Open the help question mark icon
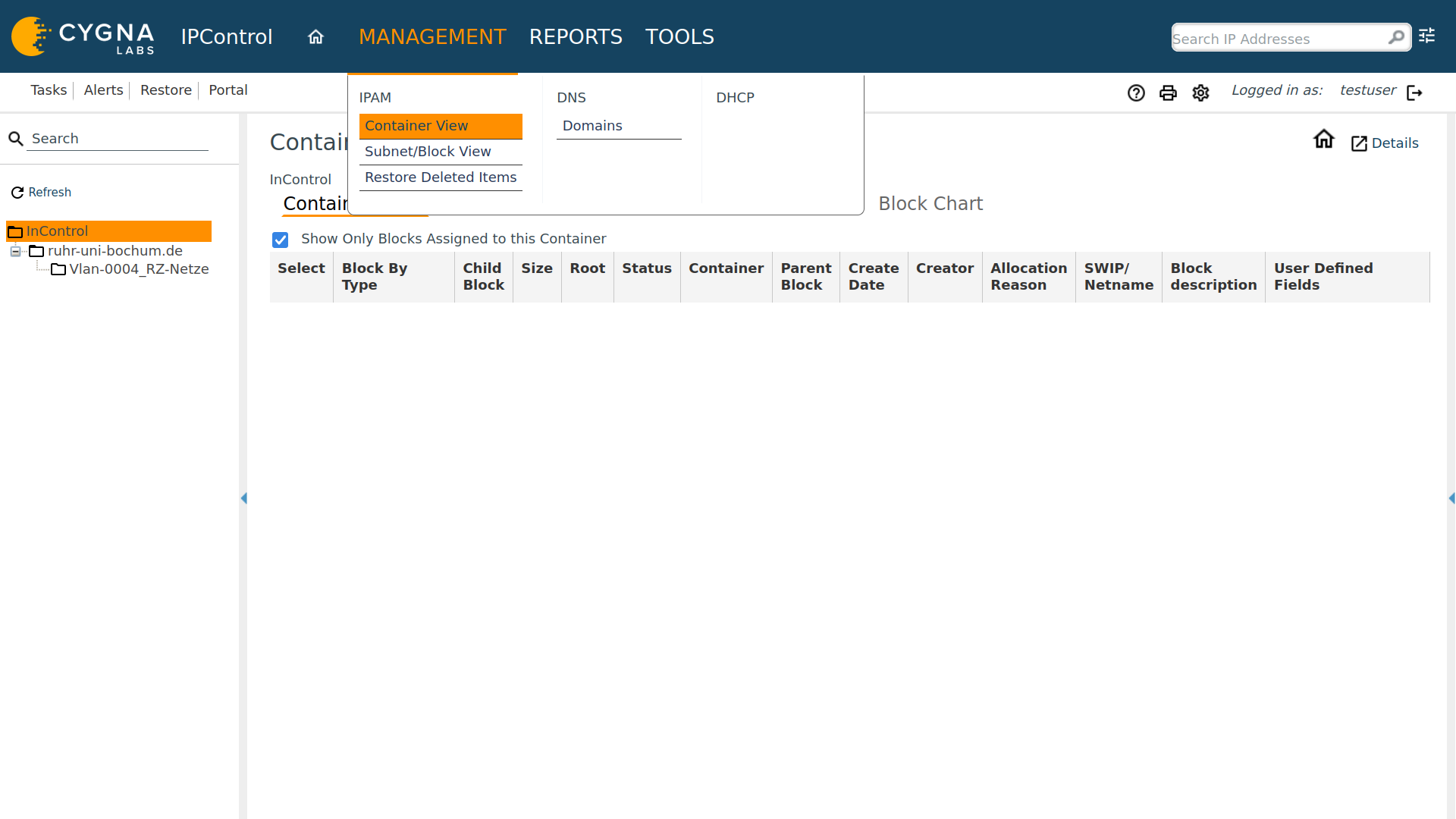The width and height of the screenshot is (1456, 819). click(1136, 93)
